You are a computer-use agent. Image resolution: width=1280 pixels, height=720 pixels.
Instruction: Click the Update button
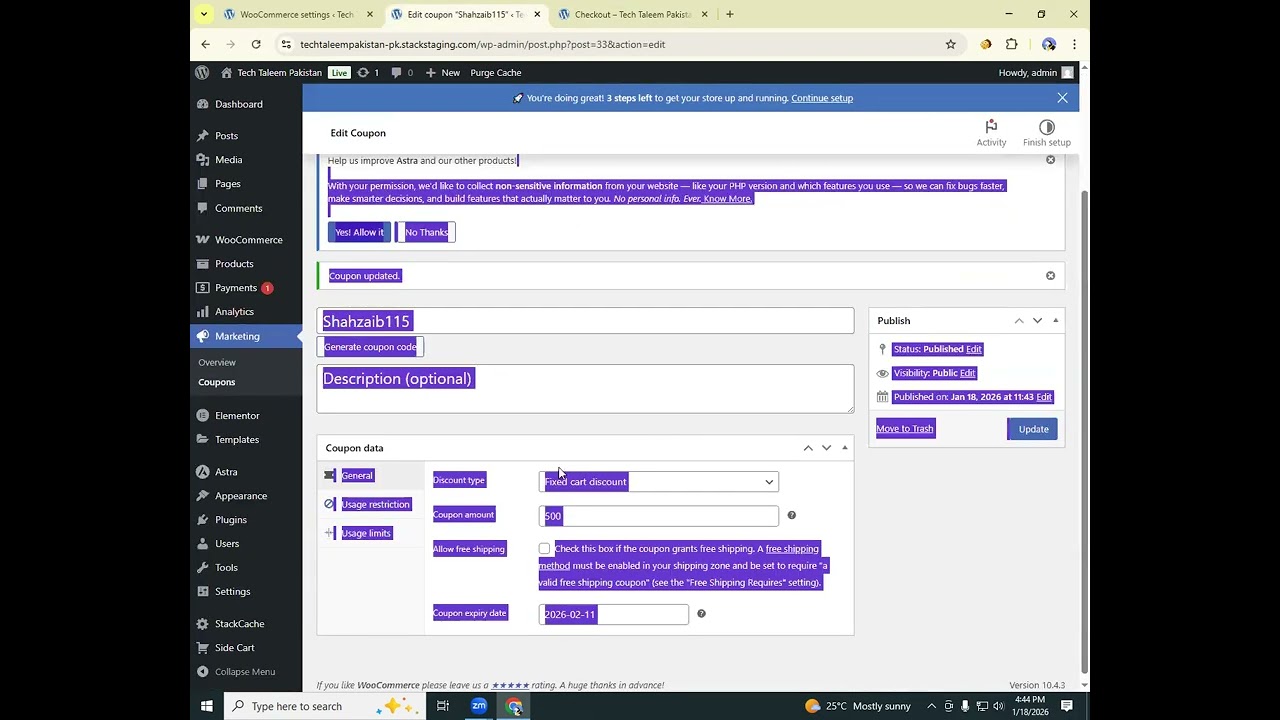tap(1033, 429)
